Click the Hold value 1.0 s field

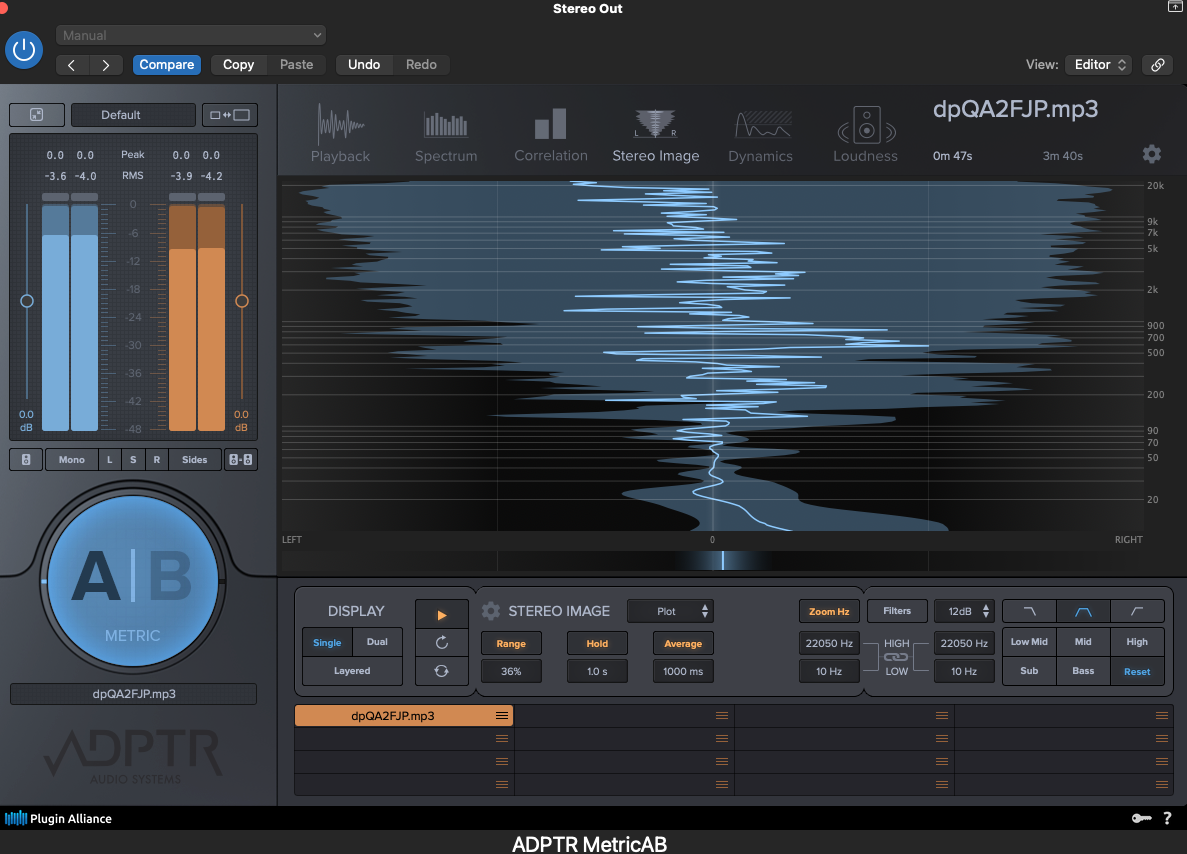(x=597, y=672)
